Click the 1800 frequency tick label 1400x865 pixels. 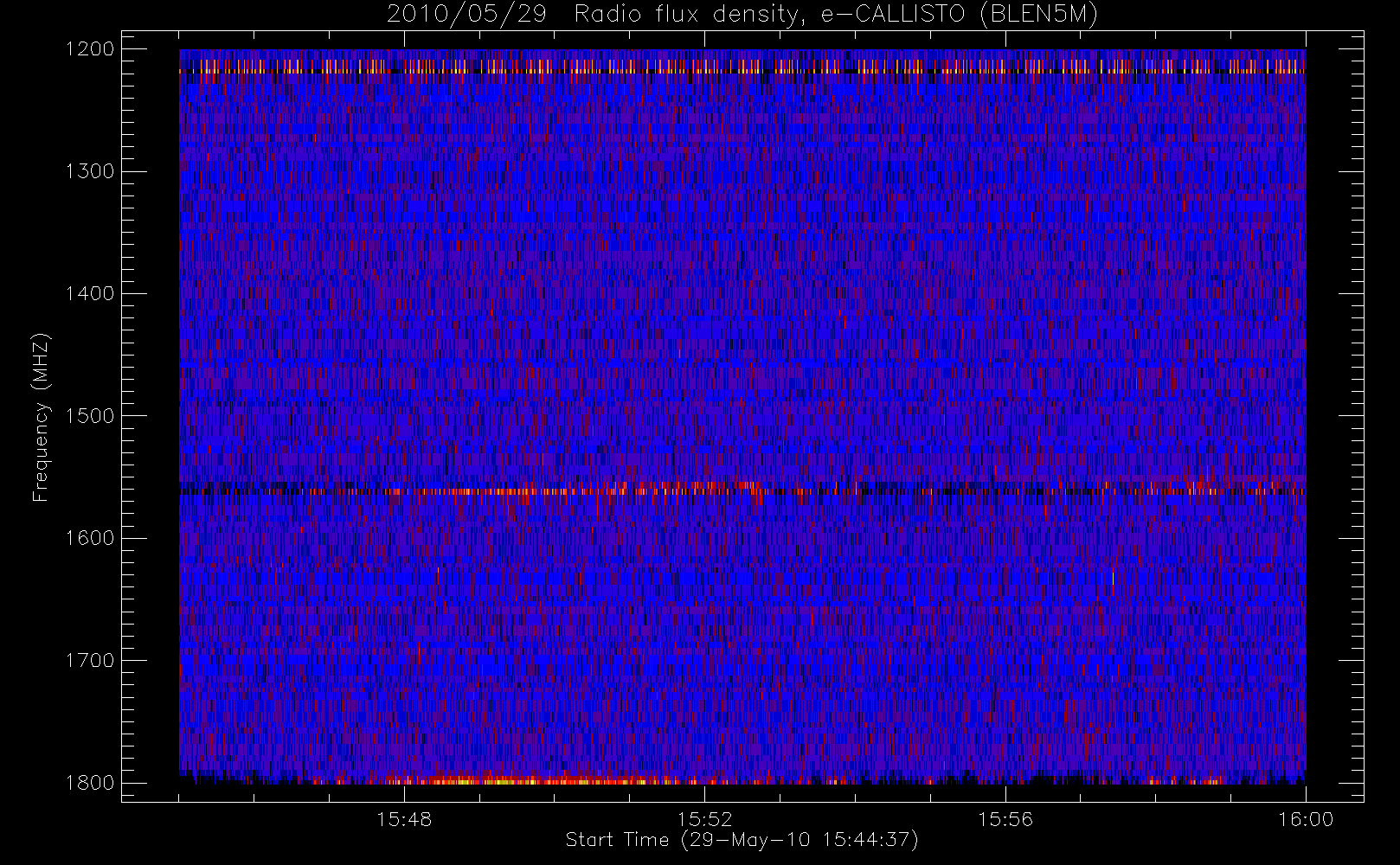point(90,783)
